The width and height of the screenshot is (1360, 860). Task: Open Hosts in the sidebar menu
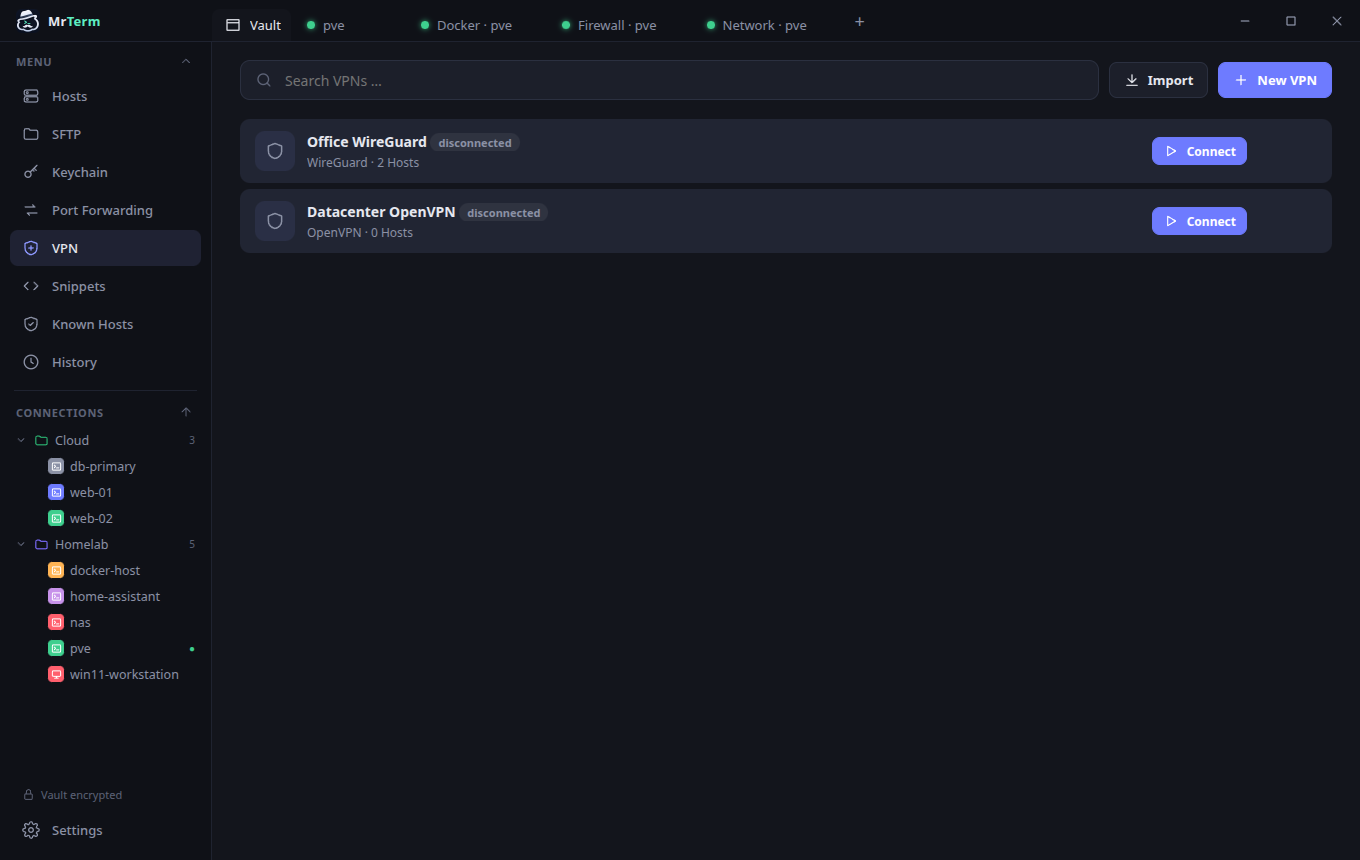[x=105, y=96]
